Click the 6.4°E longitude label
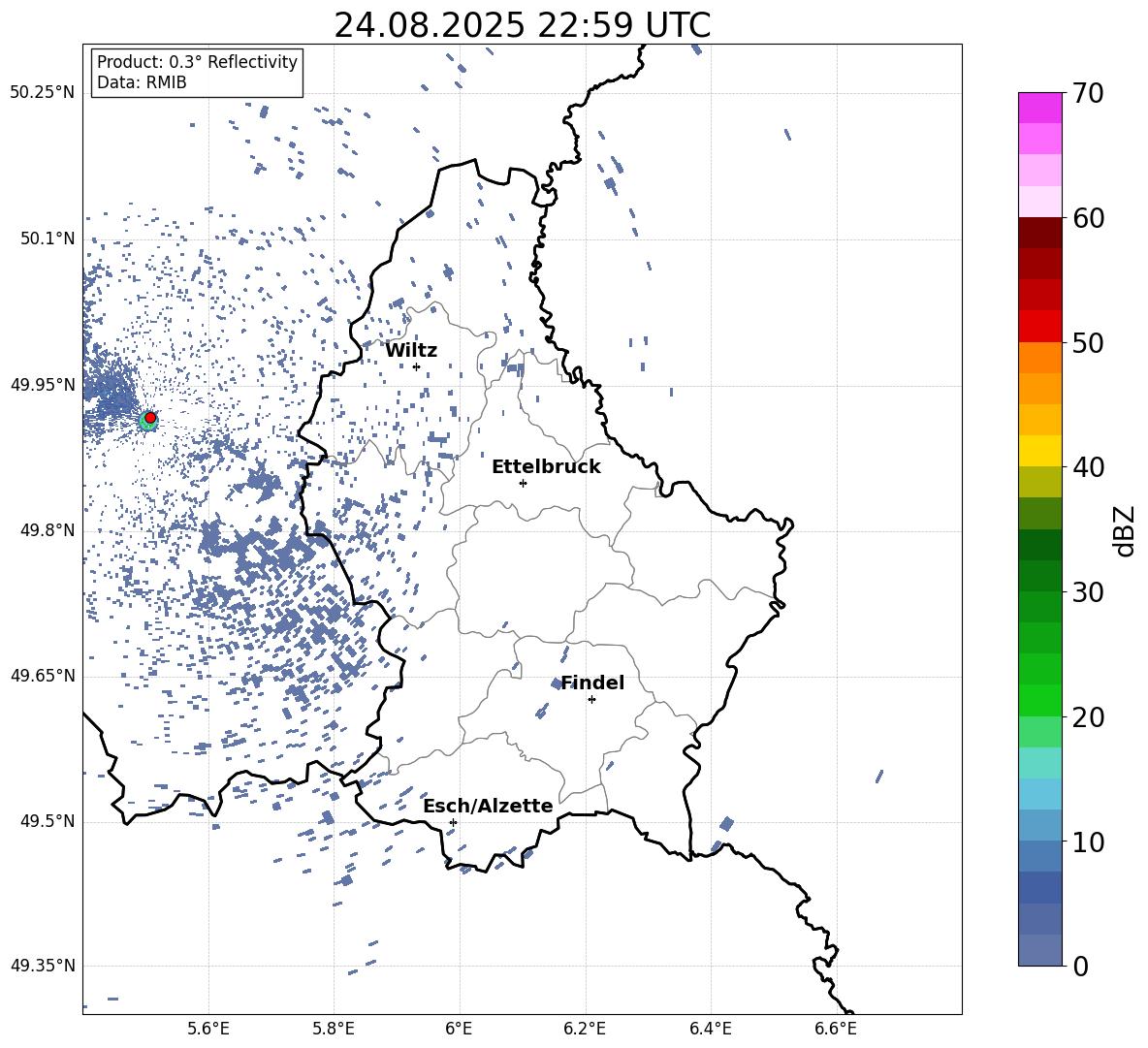Viewport: 1148px width, 1048px height. 710,1029
